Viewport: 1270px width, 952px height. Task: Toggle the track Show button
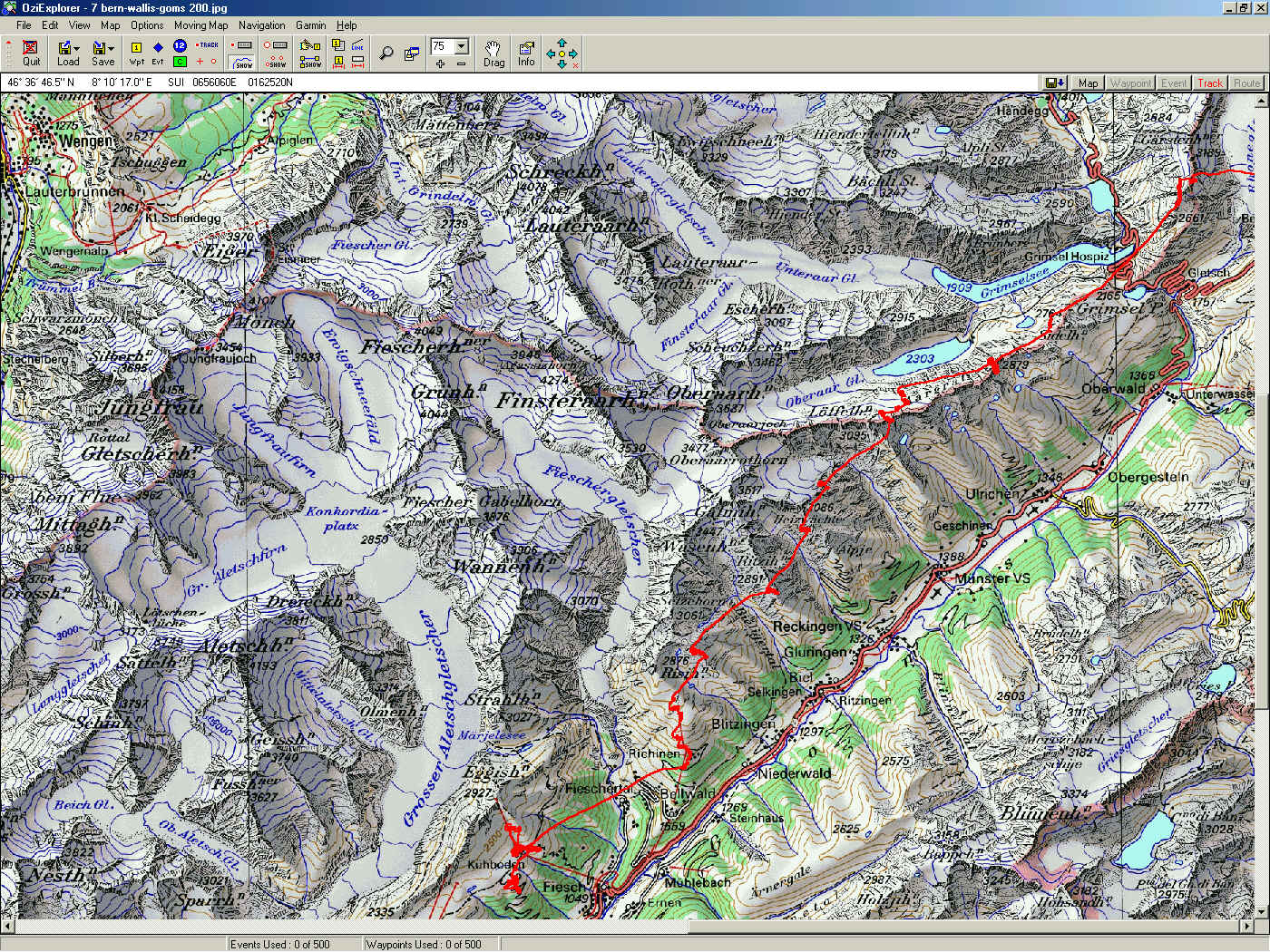coord(242,63)
